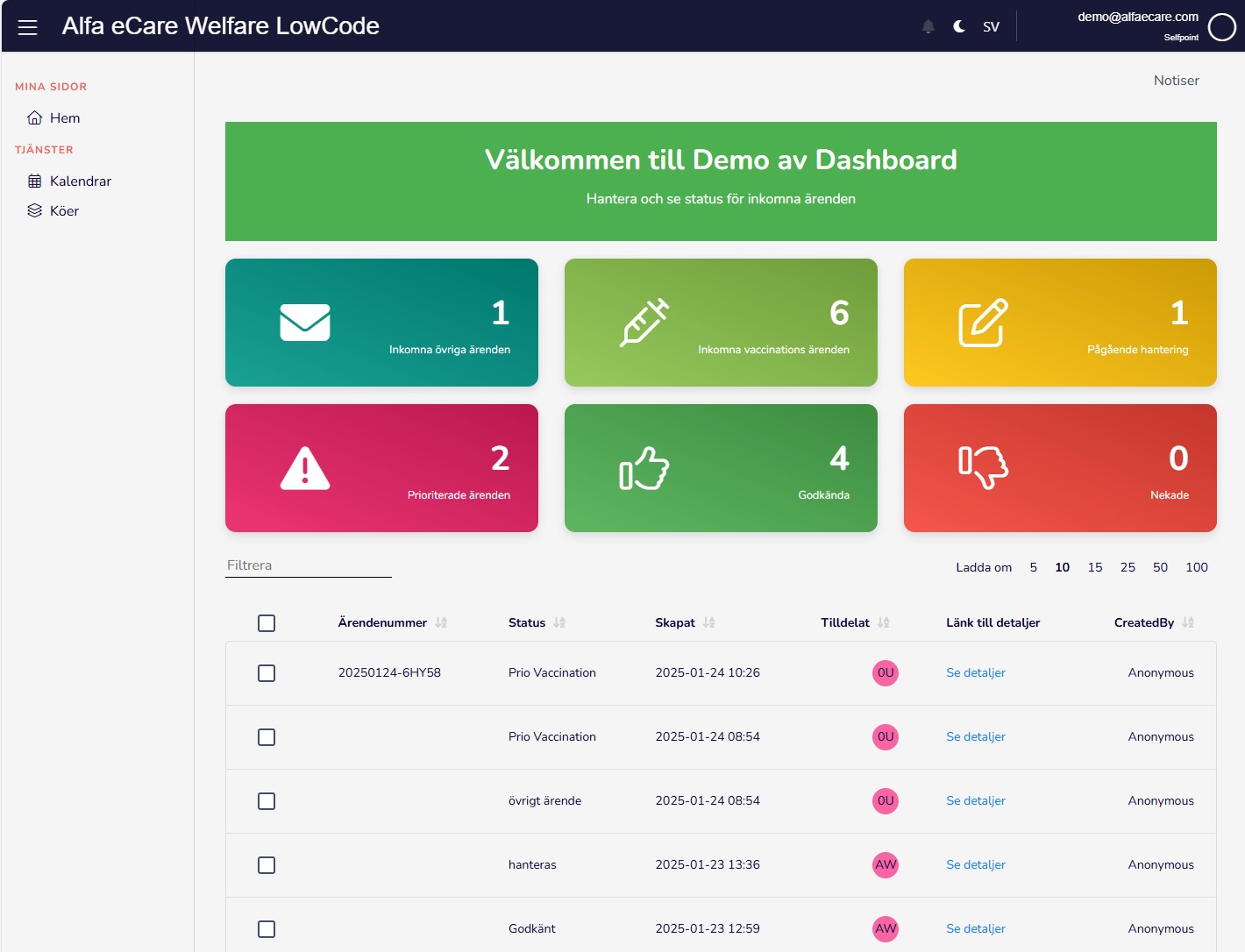
Task: Check the select-all checkbox in table header
Action: (267, 623)
